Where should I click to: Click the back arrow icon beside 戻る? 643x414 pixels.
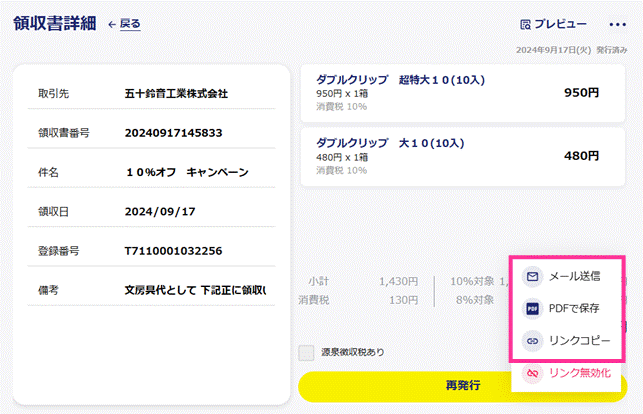click(112, 25)
